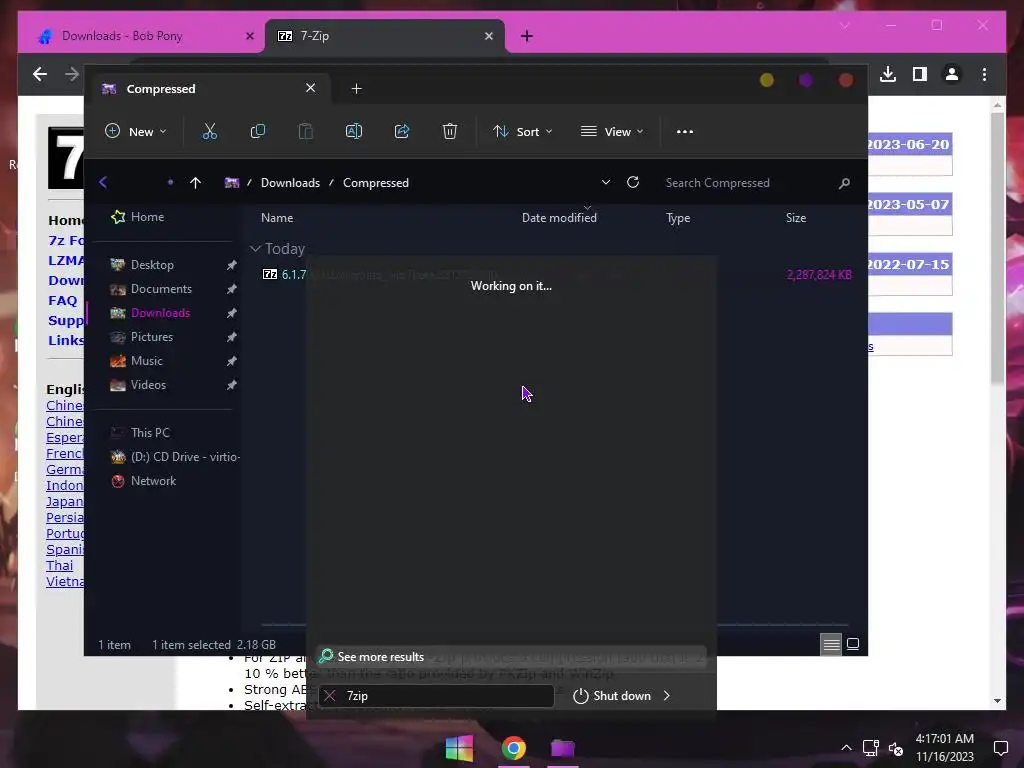Go up one folder level in Explorer
1024x768 pixels.
point(195,183)
